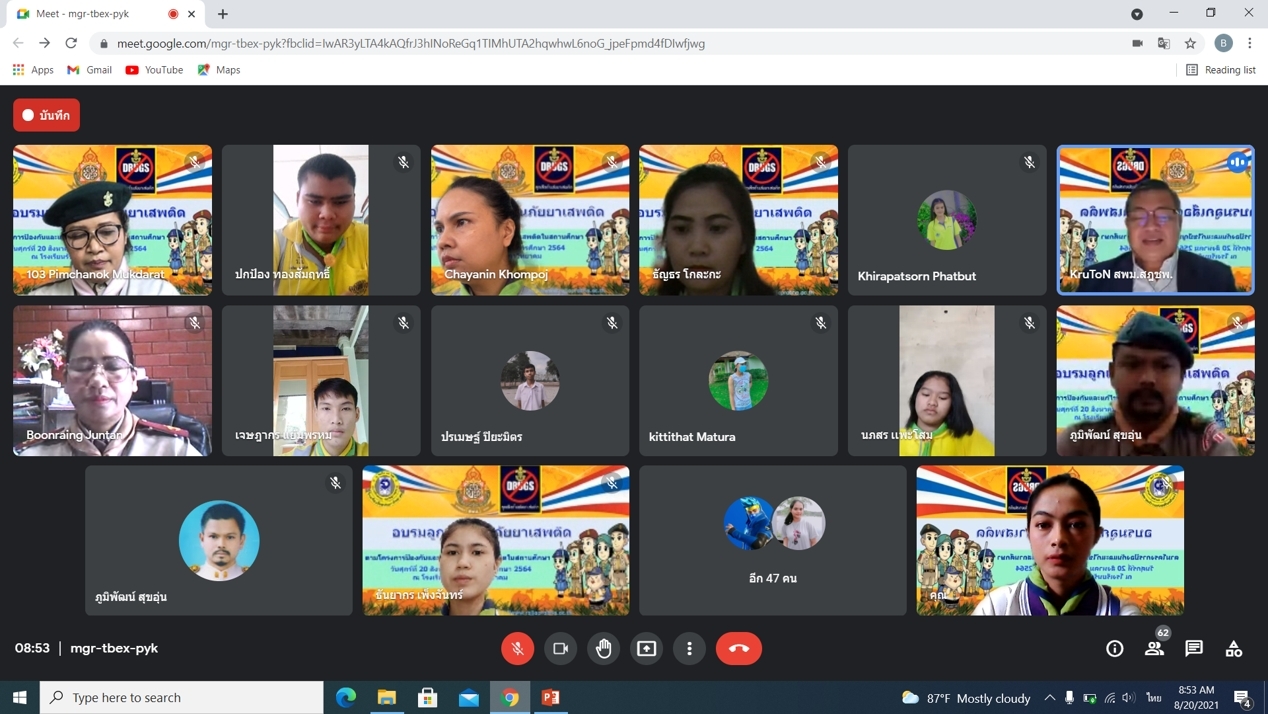
Task: Toggle the camera on/off button
Action: click(x=561, y=648)
